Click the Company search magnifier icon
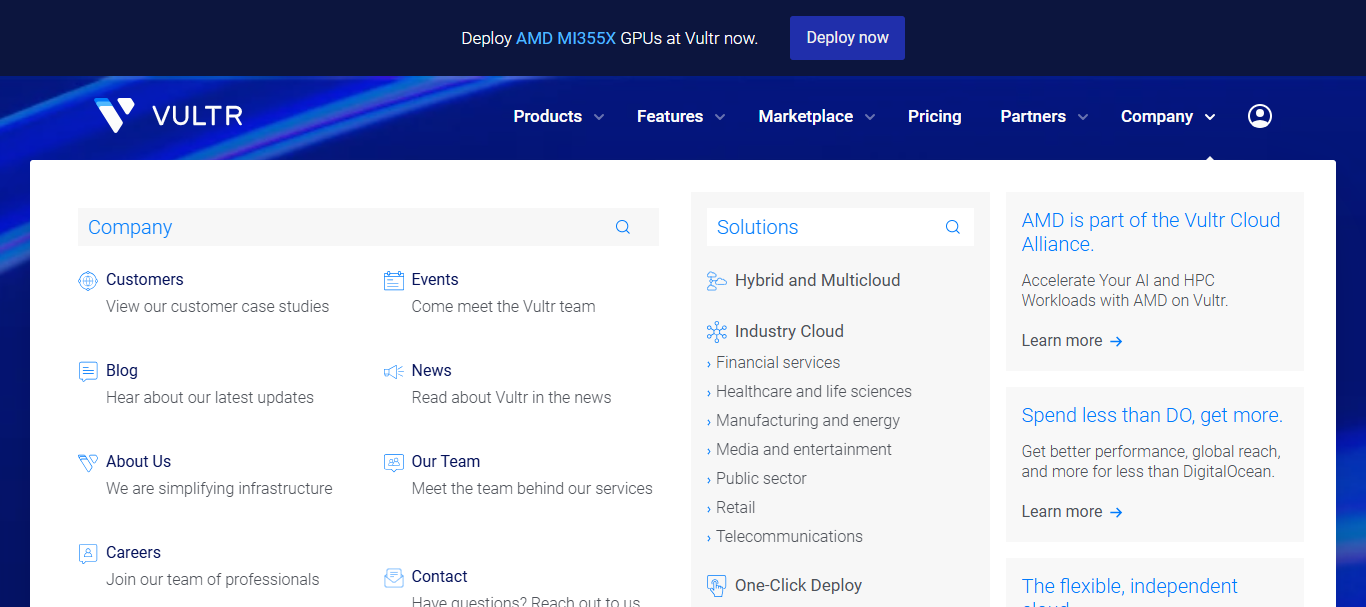 623,227
